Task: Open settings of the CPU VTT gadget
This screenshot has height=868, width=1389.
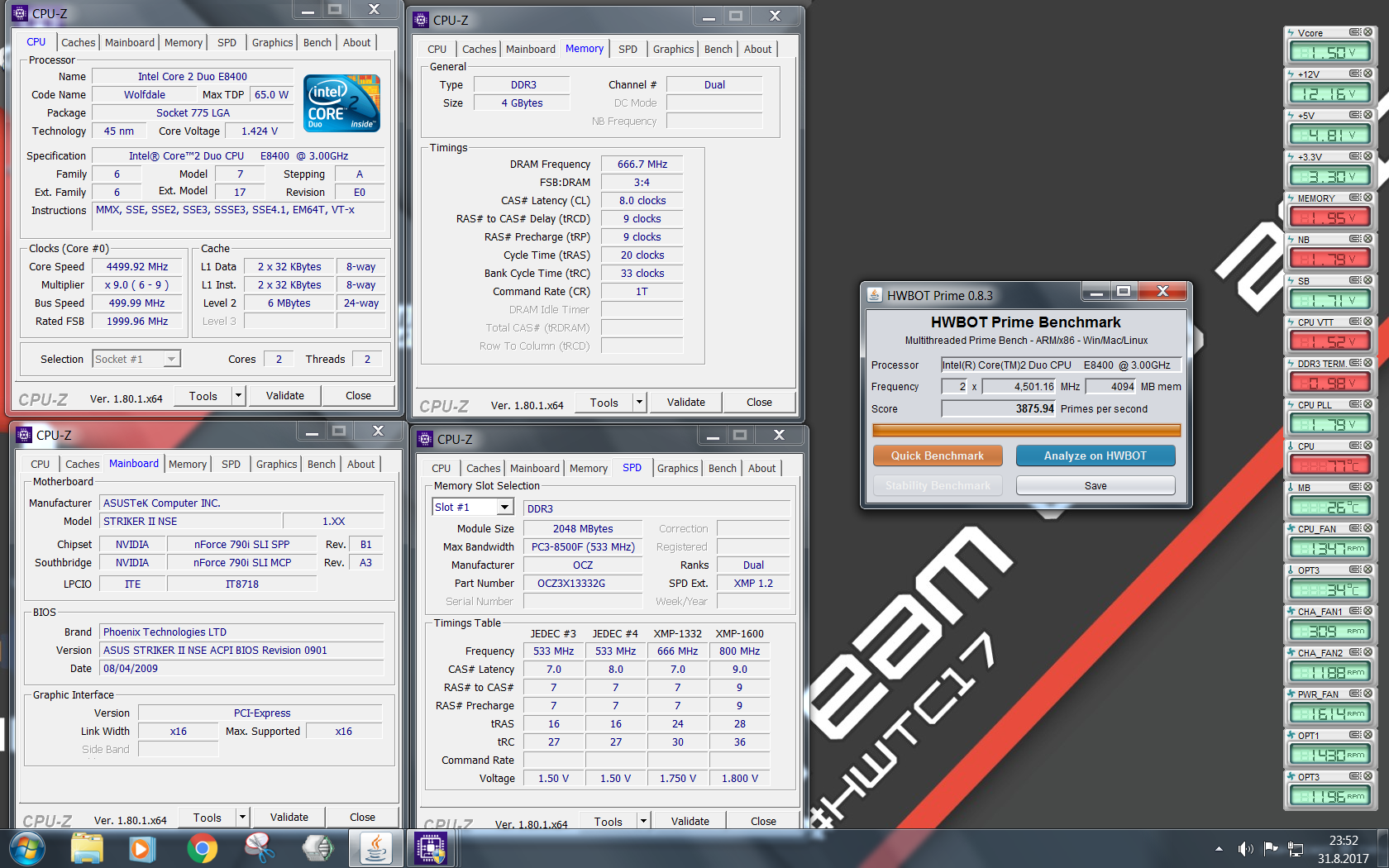Action: pos(1354,322)
